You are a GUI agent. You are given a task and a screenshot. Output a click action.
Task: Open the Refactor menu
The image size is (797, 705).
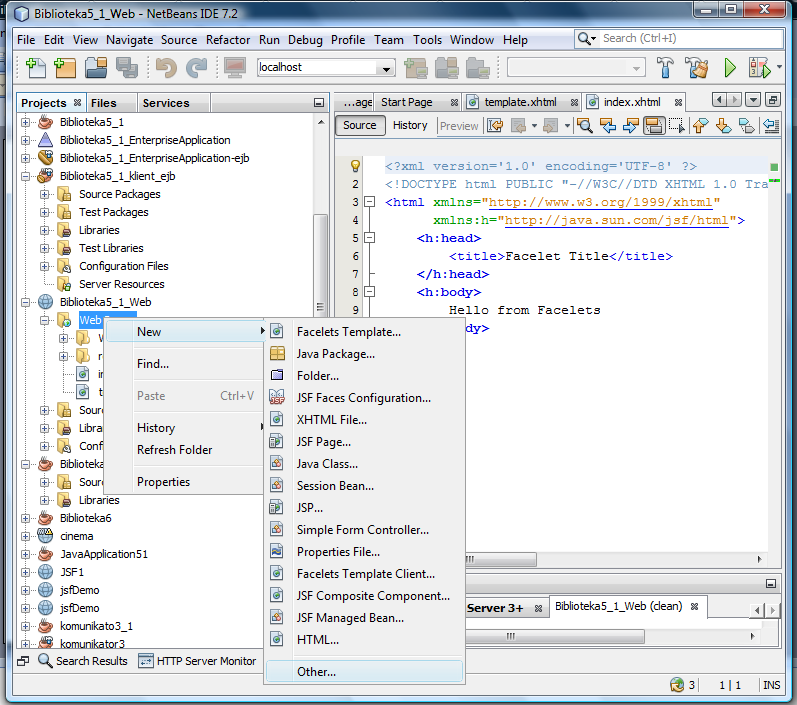[x=228, y=40]
